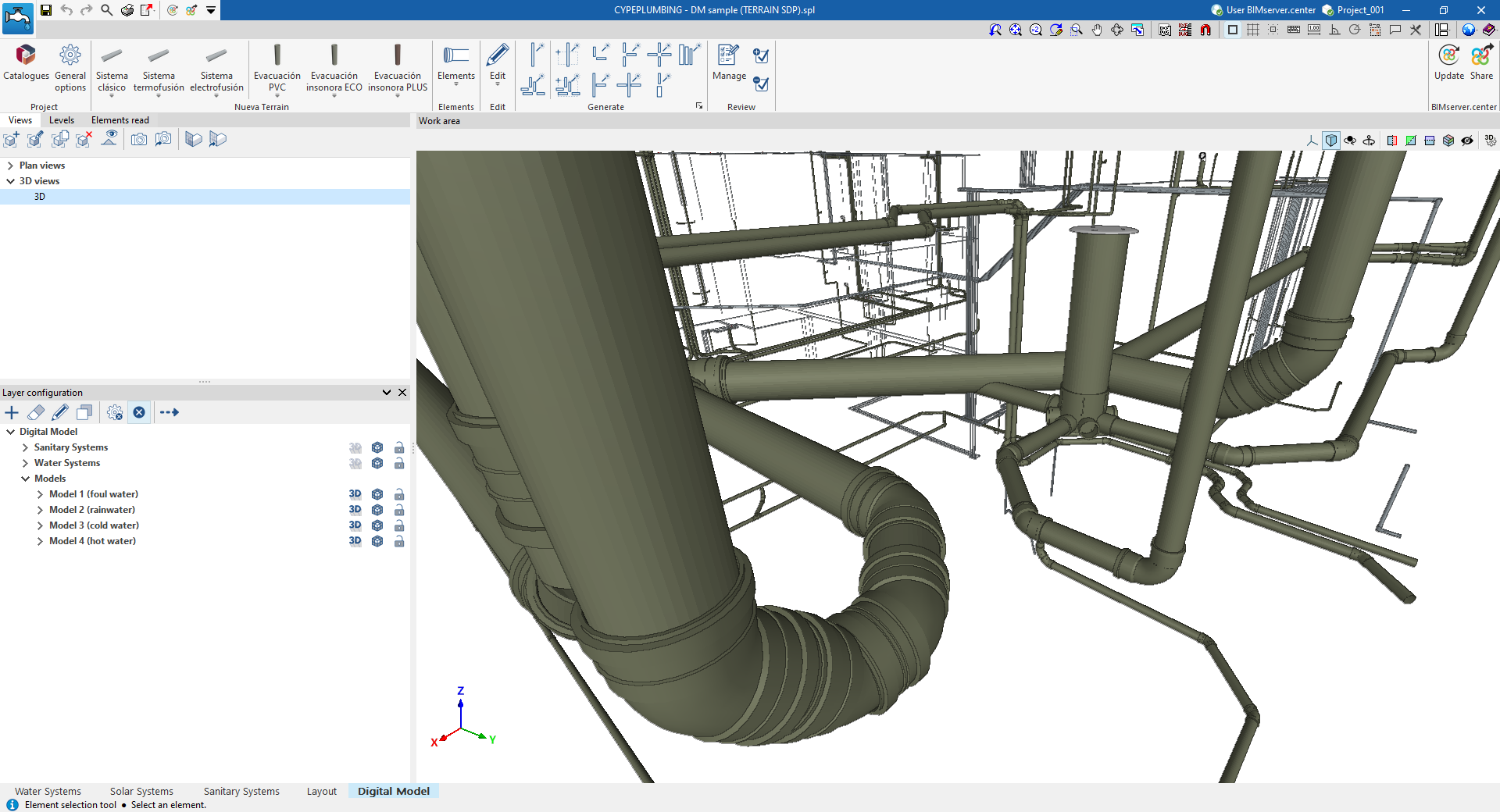Toggle 3D visibility of Model 1 (foul water)

(x=355, y=494)
